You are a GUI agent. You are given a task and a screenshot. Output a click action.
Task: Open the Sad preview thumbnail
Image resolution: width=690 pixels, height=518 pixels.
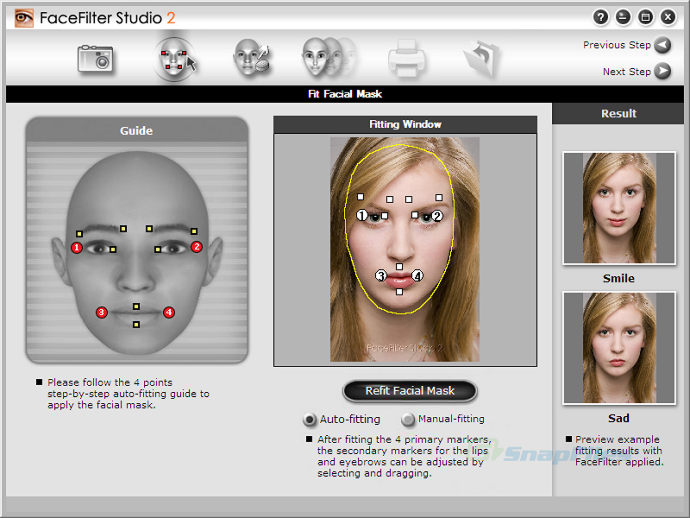click(x=619, y=348)
